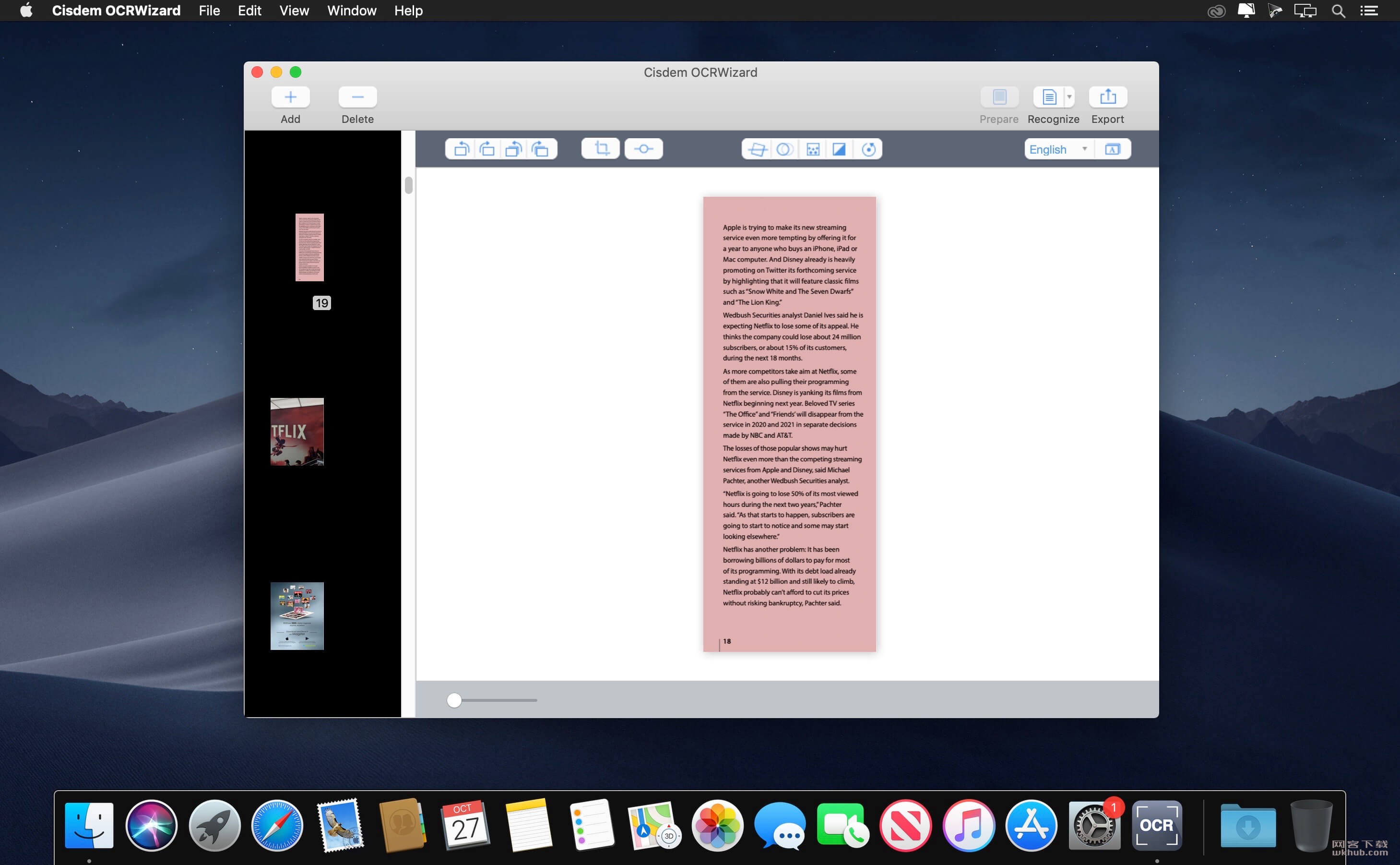Viewport: 1400px width, 865px height.
Task: Select the blue poster page thumbnail
Action: click(x=297, y=616)
